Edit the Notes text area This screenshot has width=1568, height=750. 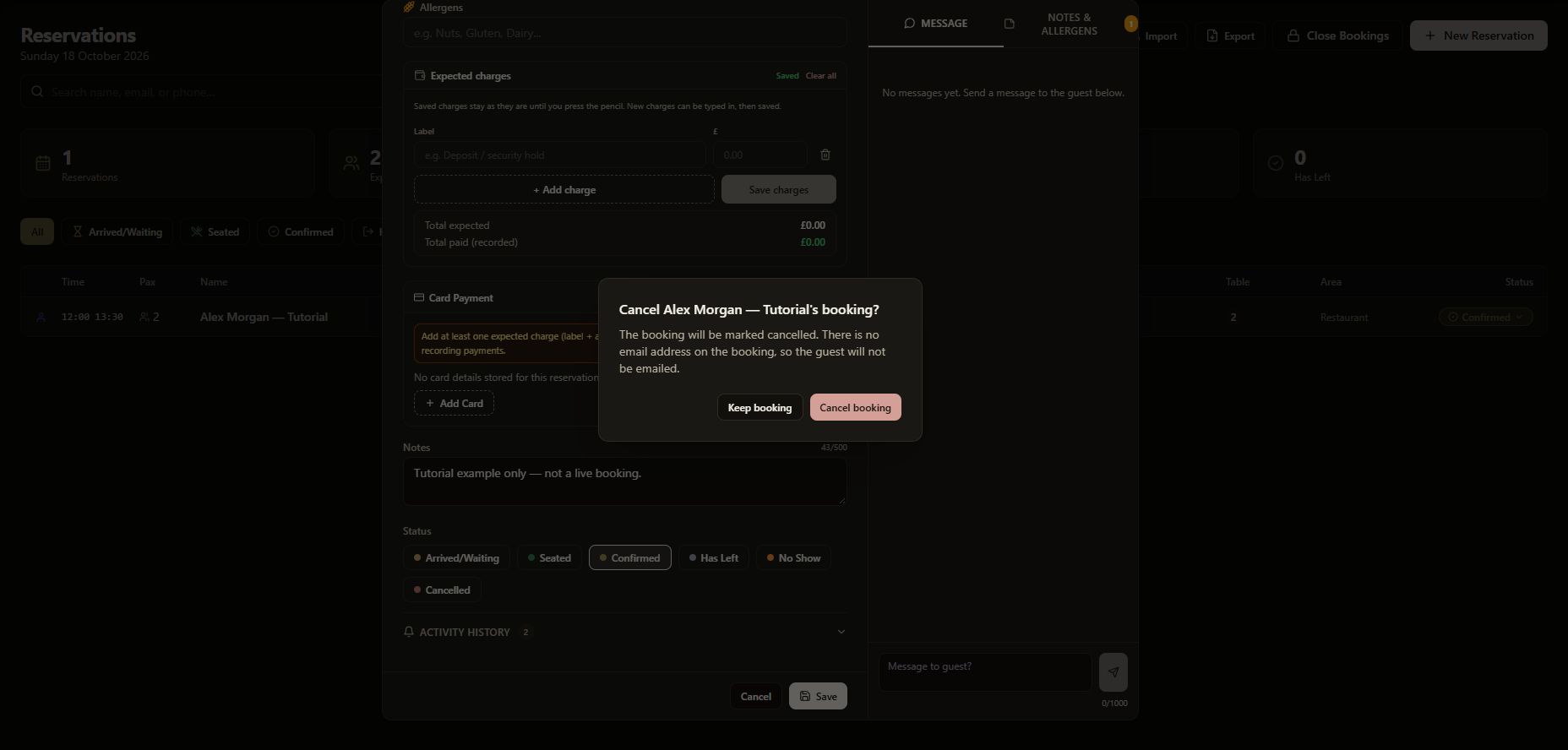coord(624,481)
